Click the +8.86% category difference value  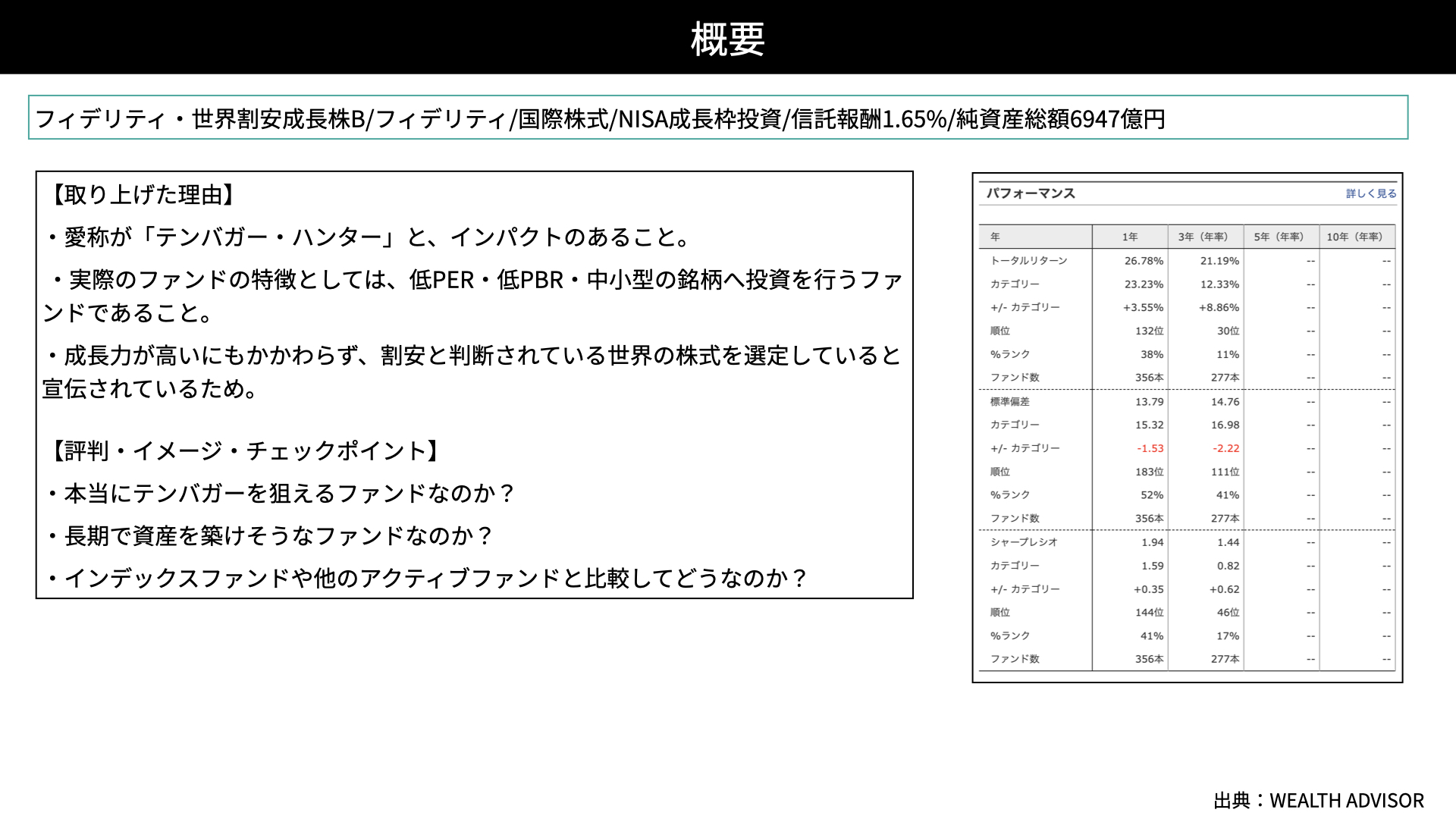1219,308
